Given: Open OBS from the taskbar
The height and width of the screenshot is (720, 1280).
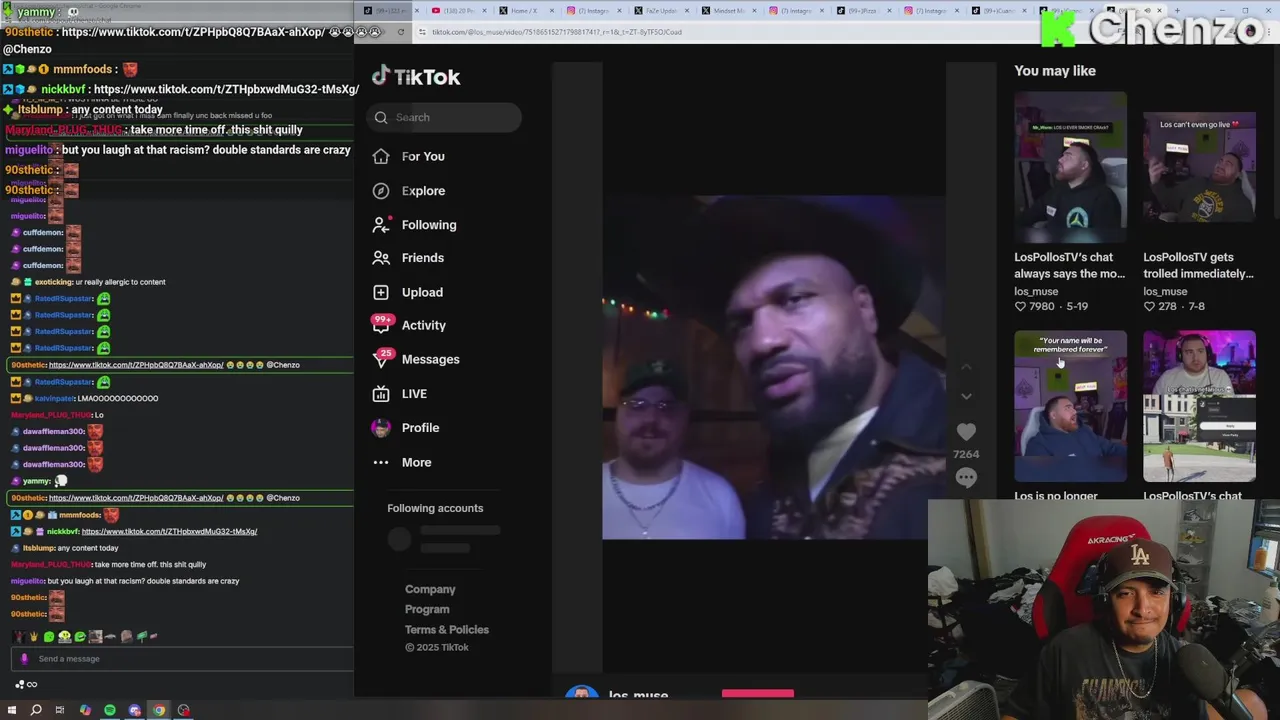Looking at the screenshot, I should point(184,710).
